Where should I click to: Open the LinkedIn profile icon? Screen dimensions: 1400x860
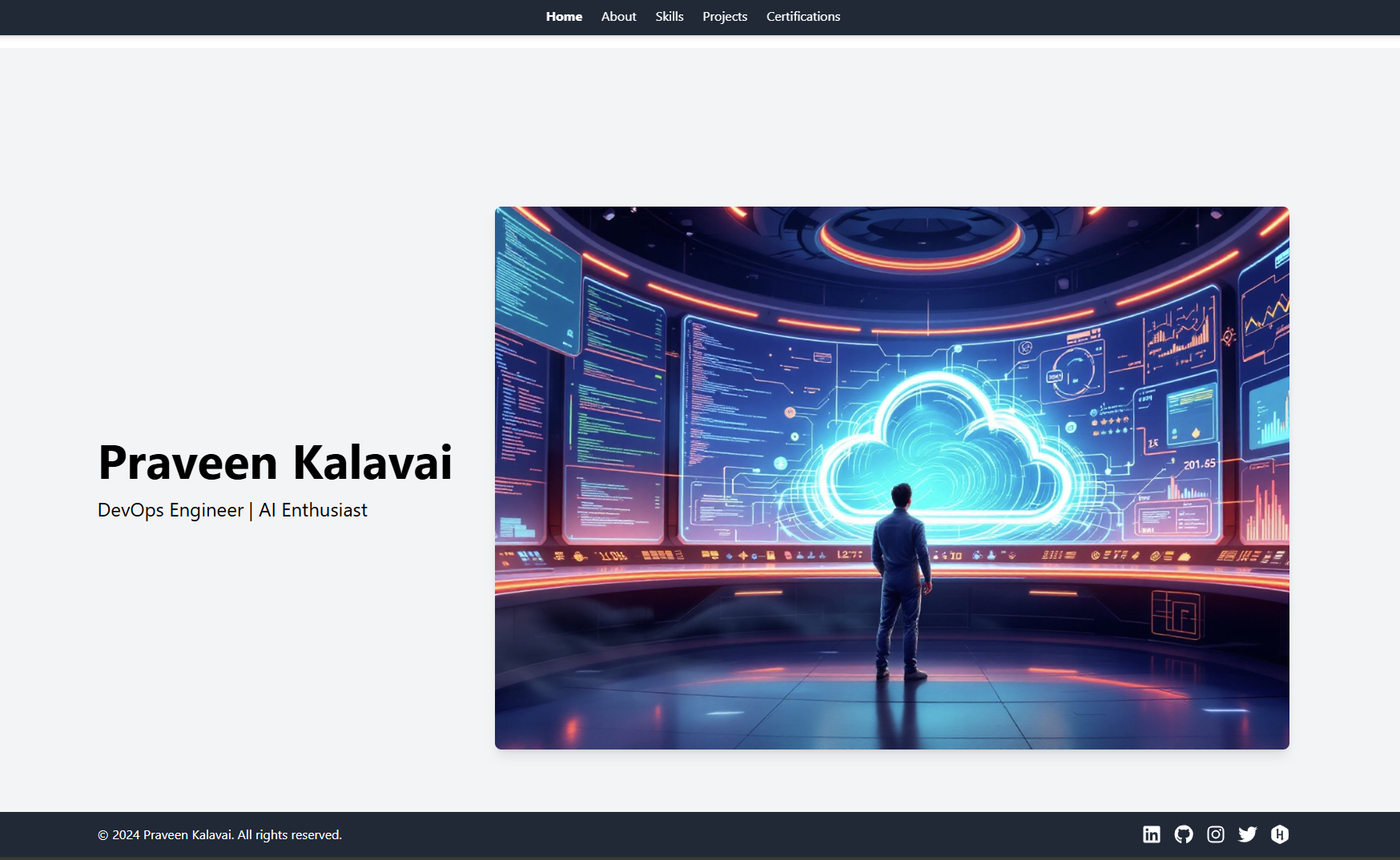pos(1151,834)
